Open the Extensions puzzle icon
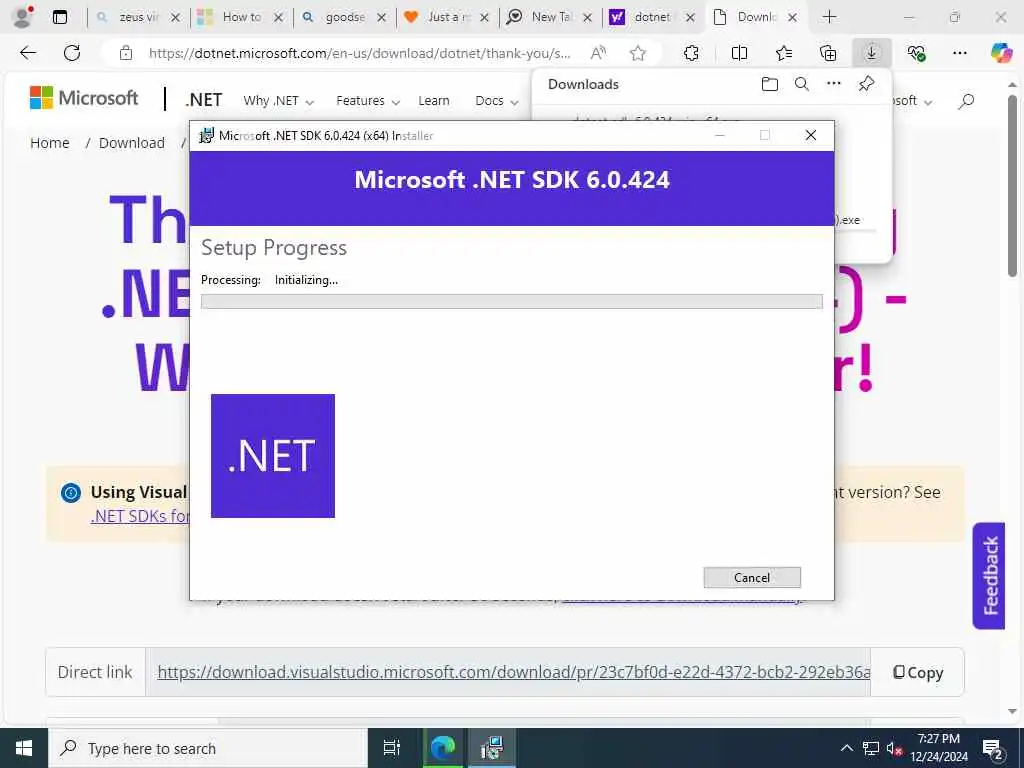This screenshot has width=1024, height=768. [692, 53]
